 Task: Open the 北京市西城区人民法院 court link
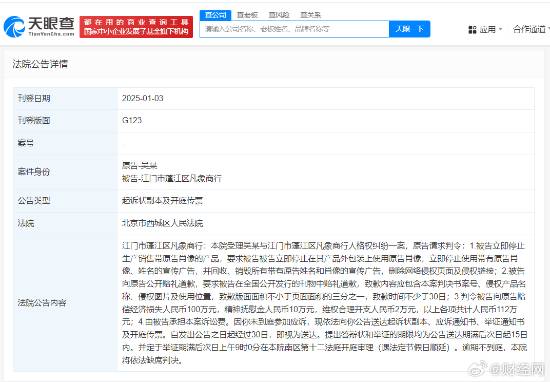[162, 223]
